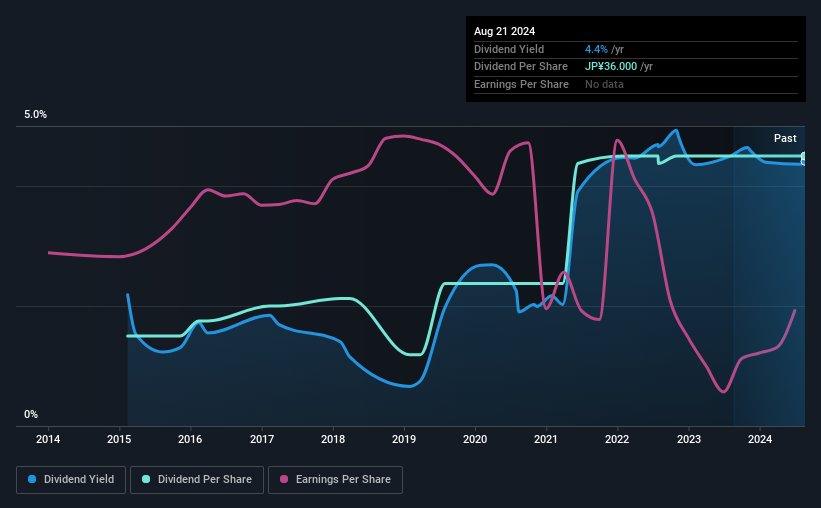
Task: Click the blue Dividend Yield legend dot
Action: [32, 479]
